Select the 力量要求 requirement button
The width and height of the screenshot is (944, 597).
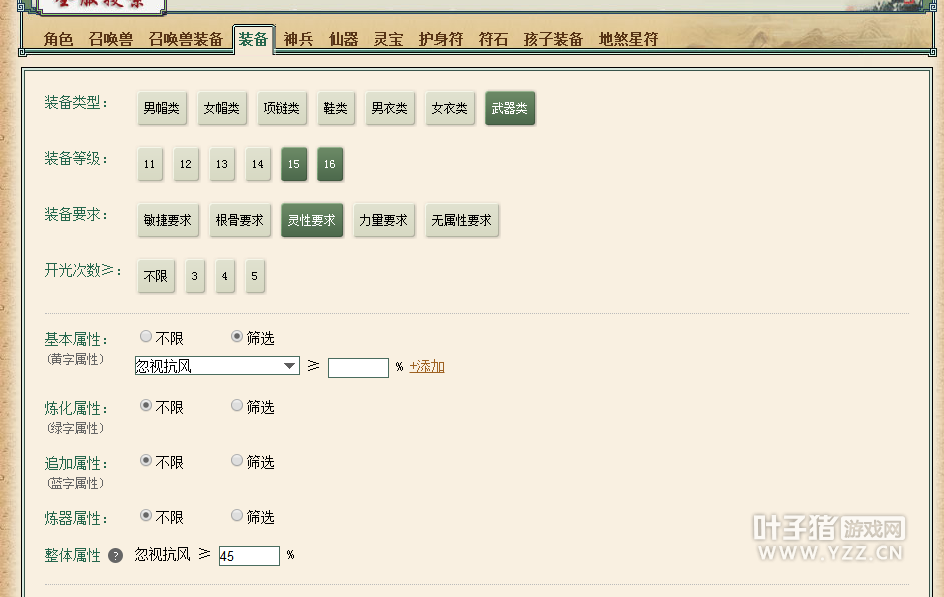[x=383, y=220]
